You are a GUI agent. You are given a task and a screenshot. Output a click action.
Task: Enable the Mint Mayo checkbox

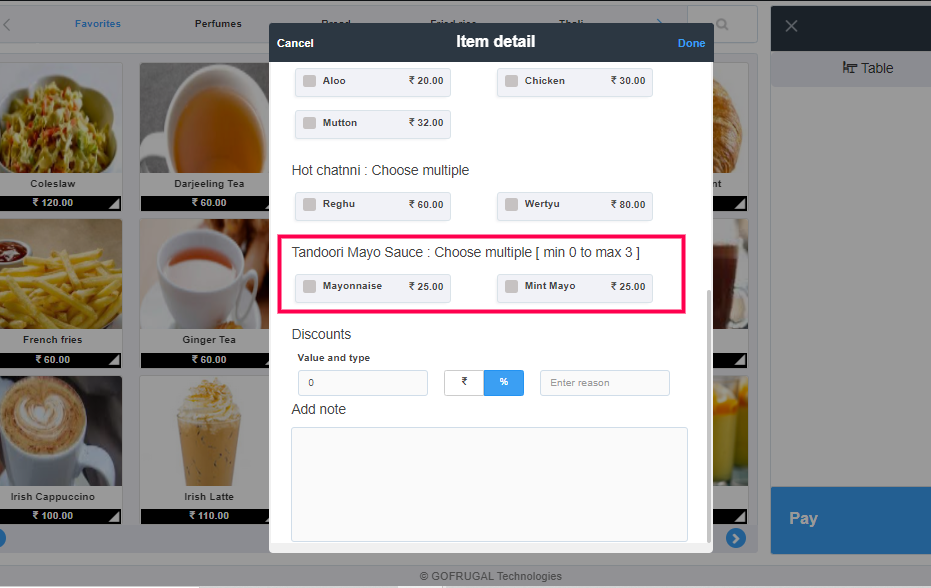[511, 286]
